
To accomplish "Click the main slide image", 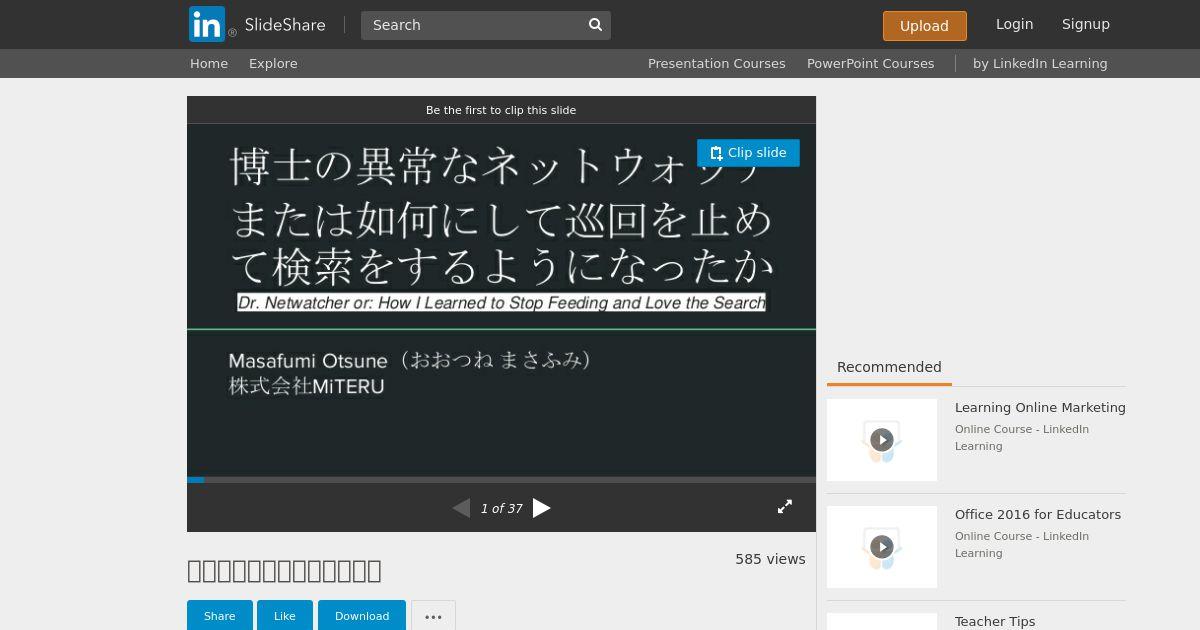I will tap(501, 300).
